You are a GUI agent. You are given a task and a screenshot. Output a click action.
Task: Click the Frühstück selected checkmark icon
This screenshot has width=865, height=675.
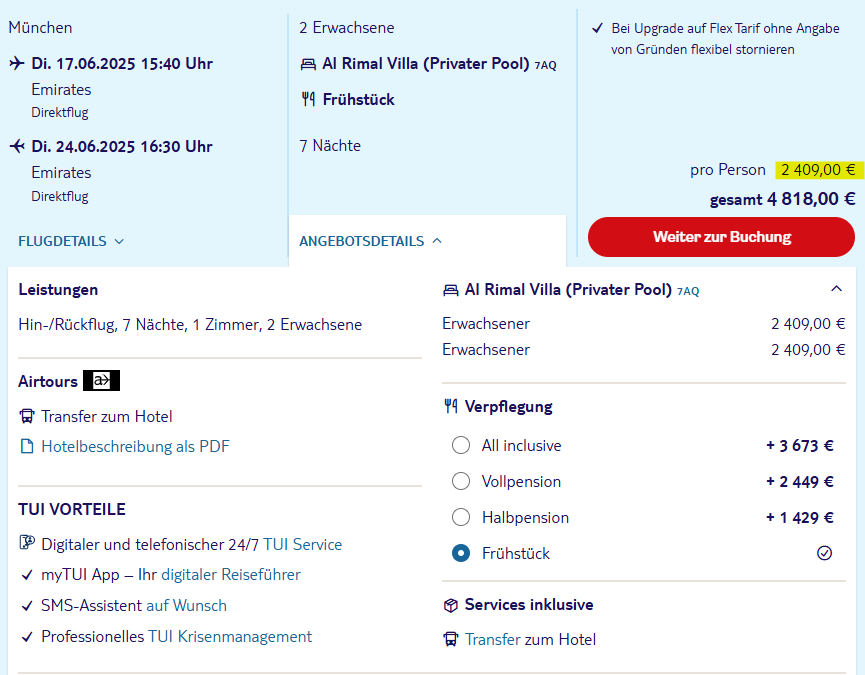click(824, 553)
